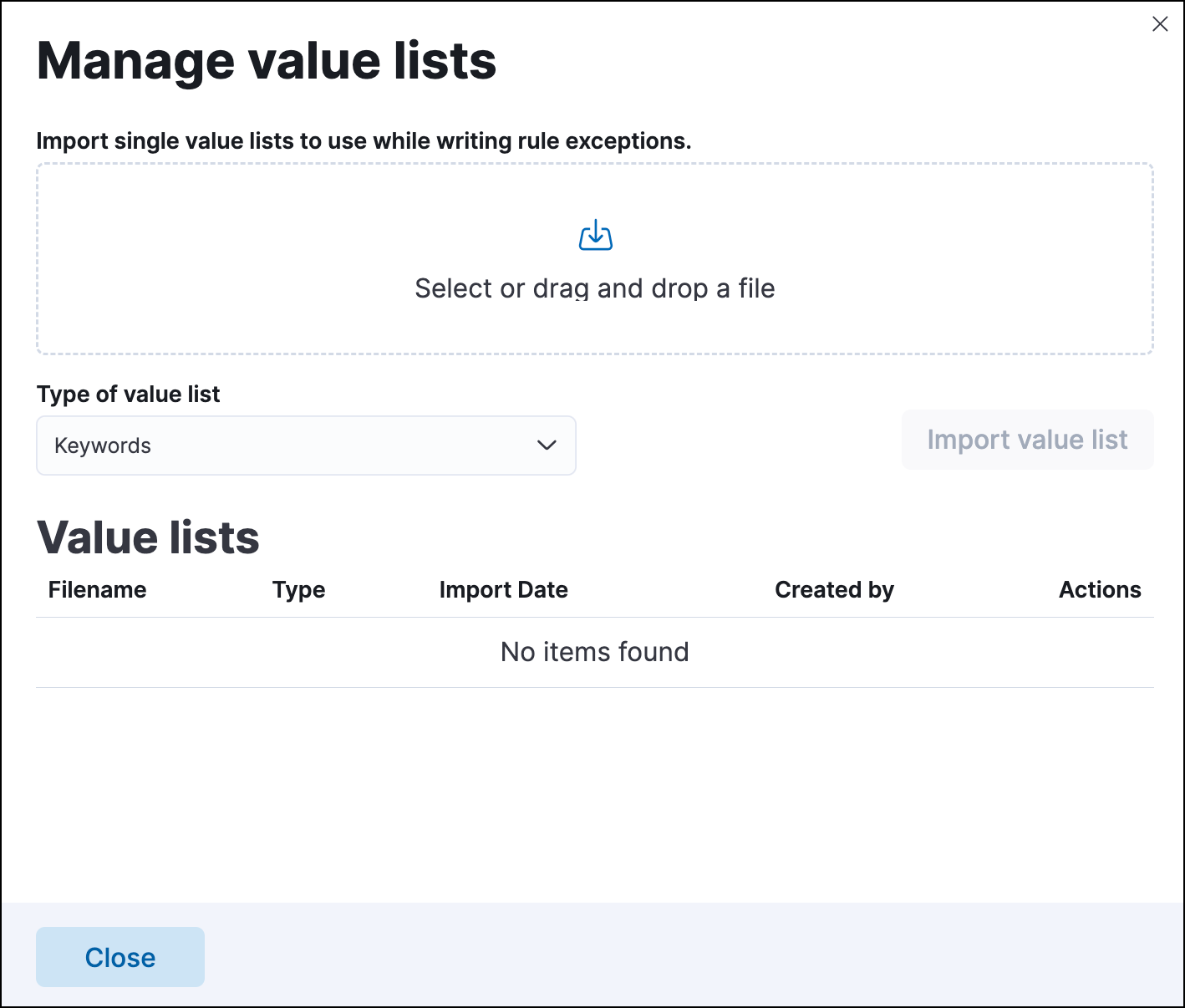Image resolution: width=1185 pixels, height=1008 pixels.
Task: Click the rule exceptions instruction text
Action: coord(364,140)
